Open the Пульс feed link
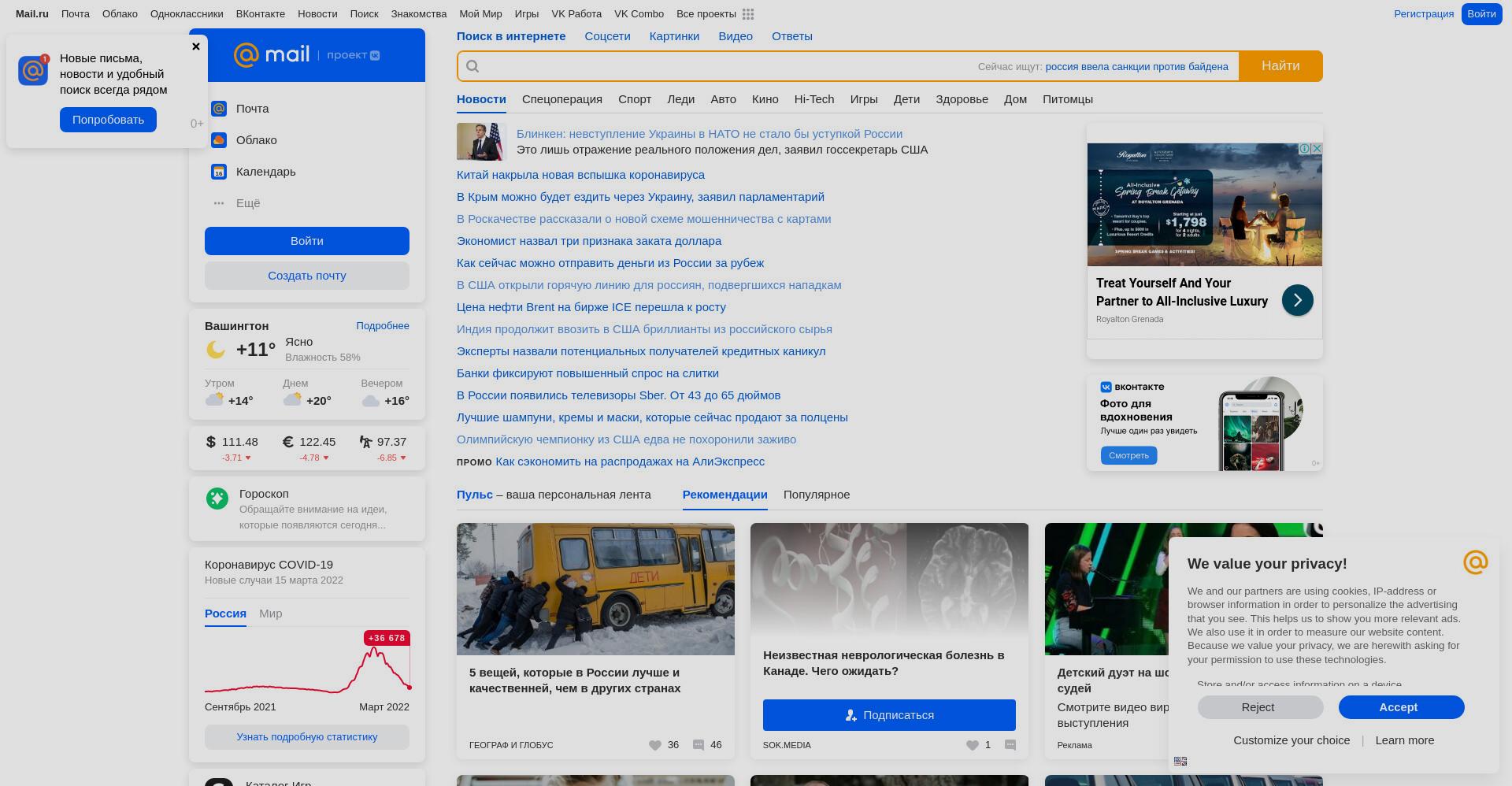 pyautogui.click(x=474, y=495)
